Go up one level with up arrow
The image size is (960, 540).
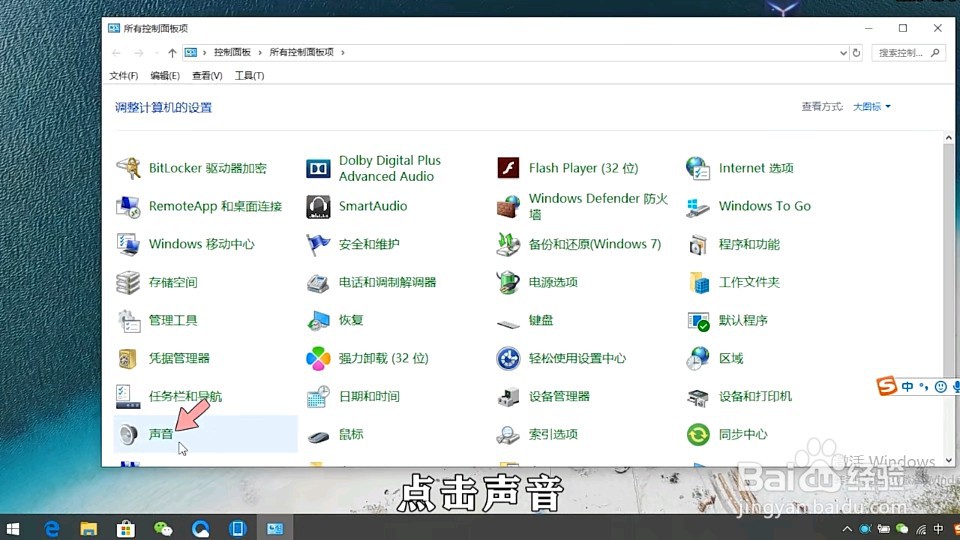tap(172, 53)
